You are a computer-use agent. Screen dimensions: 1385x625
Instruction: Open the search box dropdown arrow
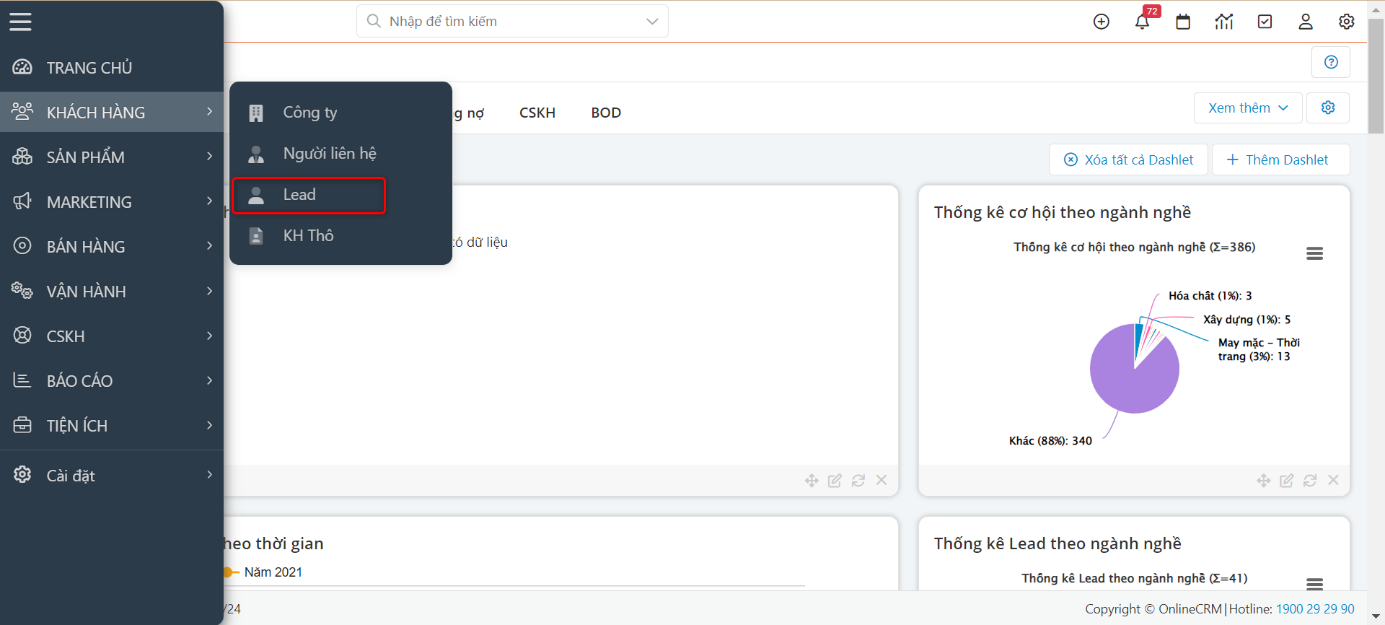tap(650, 20)
